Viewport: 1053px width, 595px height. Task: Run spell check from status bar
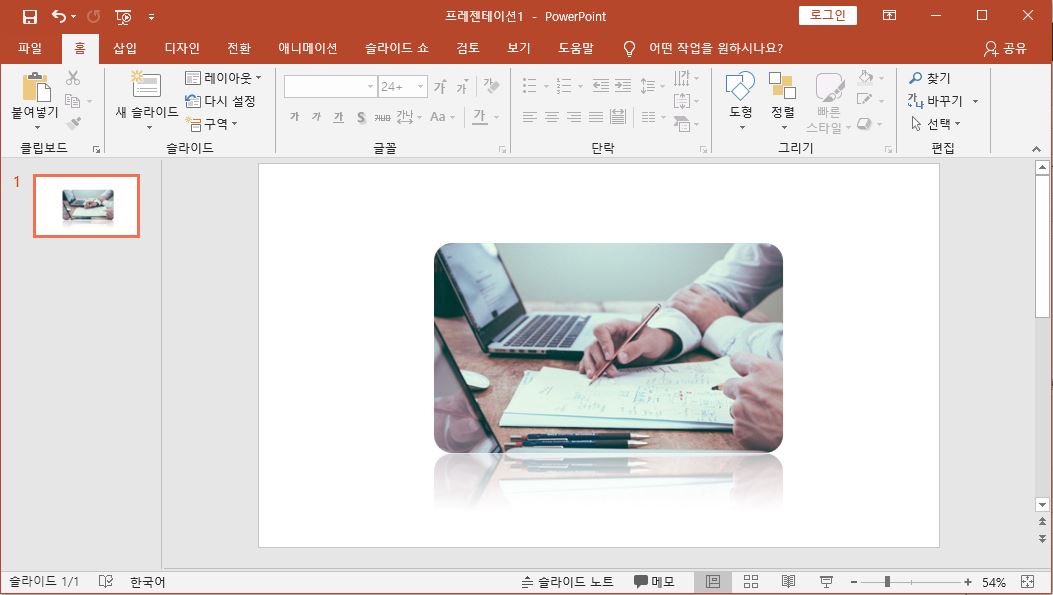pos(105,582)
